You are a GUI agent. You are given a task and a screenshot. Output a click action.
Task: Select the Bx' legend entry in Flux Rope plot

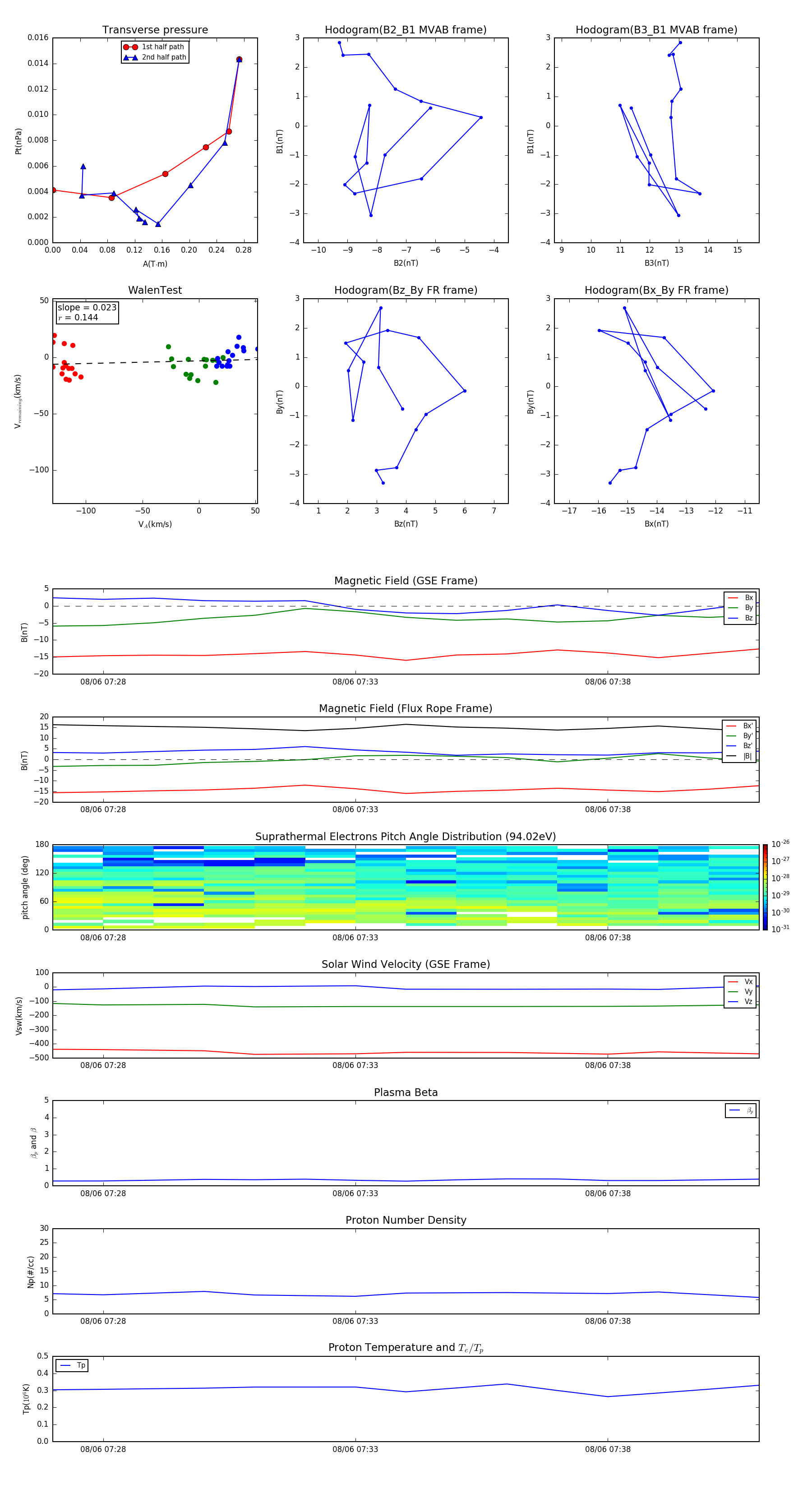coord(740,726)
